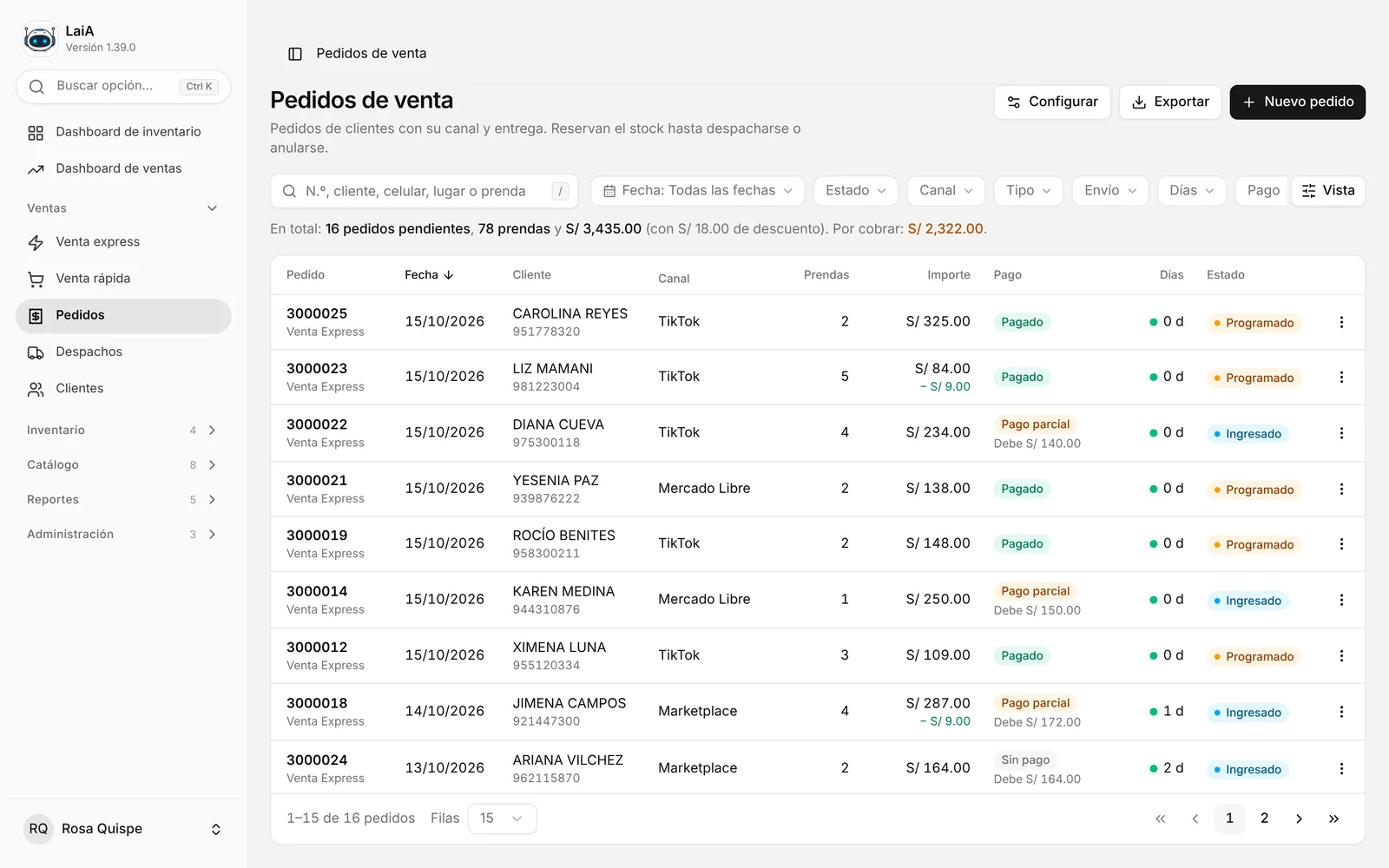Open the kebab menu for order 3000021
Screen dimensions: 1389x868
point(1341,489)
